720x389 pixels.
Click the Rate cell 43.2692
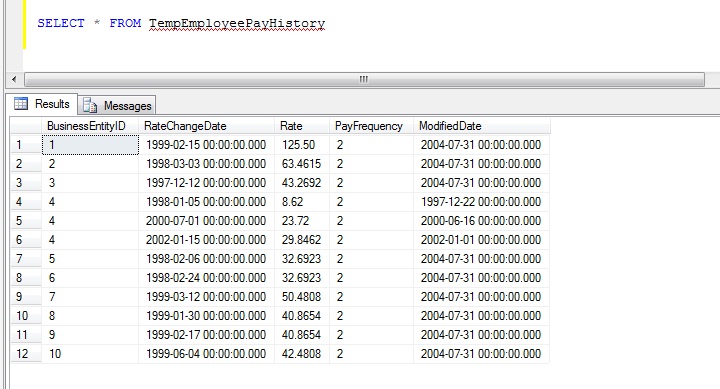coord(302,183)
